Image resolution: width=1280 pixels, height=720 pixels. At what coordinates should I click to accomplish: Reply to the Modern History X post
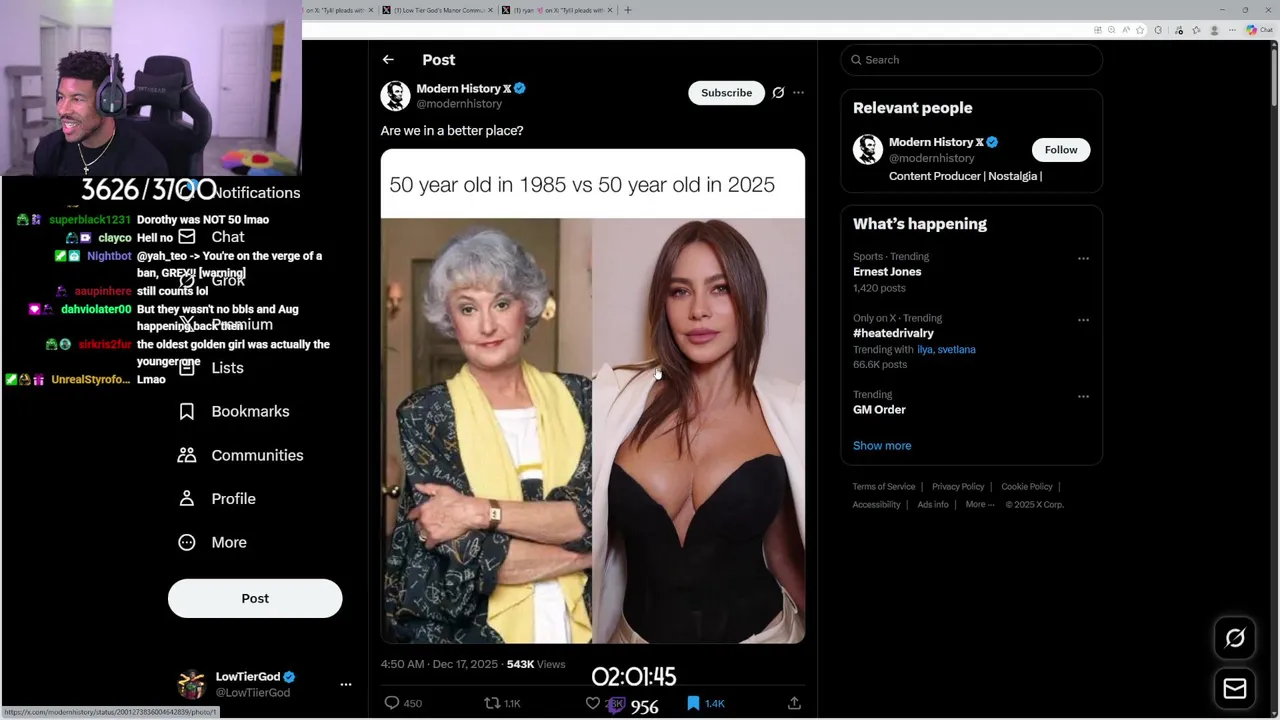pyautogui.click(x=392, y=703)
